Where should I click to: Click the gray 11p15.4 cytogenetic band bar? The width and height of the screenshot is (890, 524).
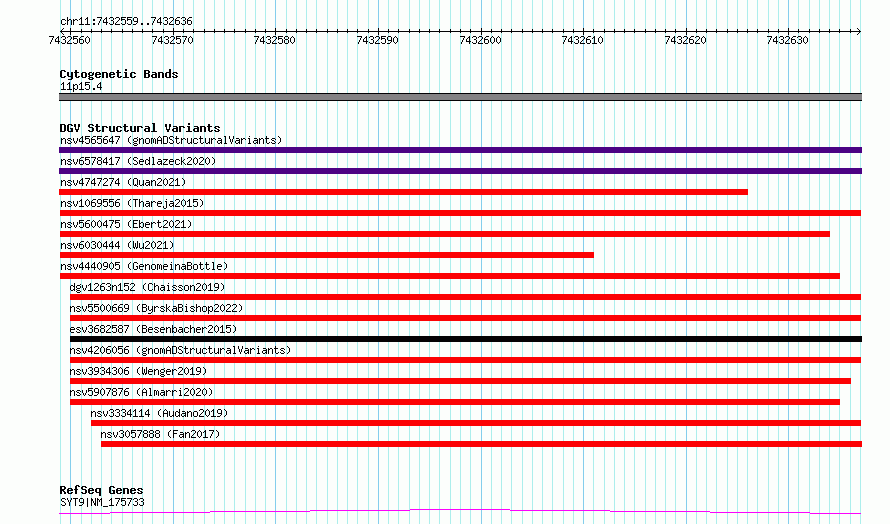pos(460,97)
